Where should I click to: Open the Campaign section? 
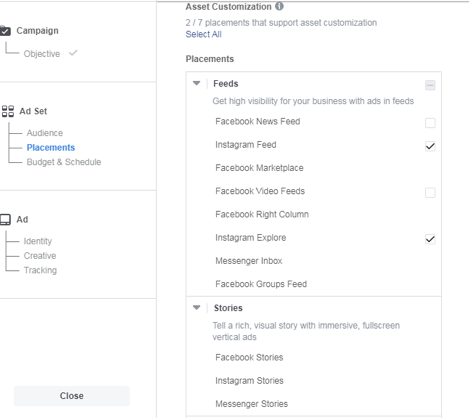point(37,31)
